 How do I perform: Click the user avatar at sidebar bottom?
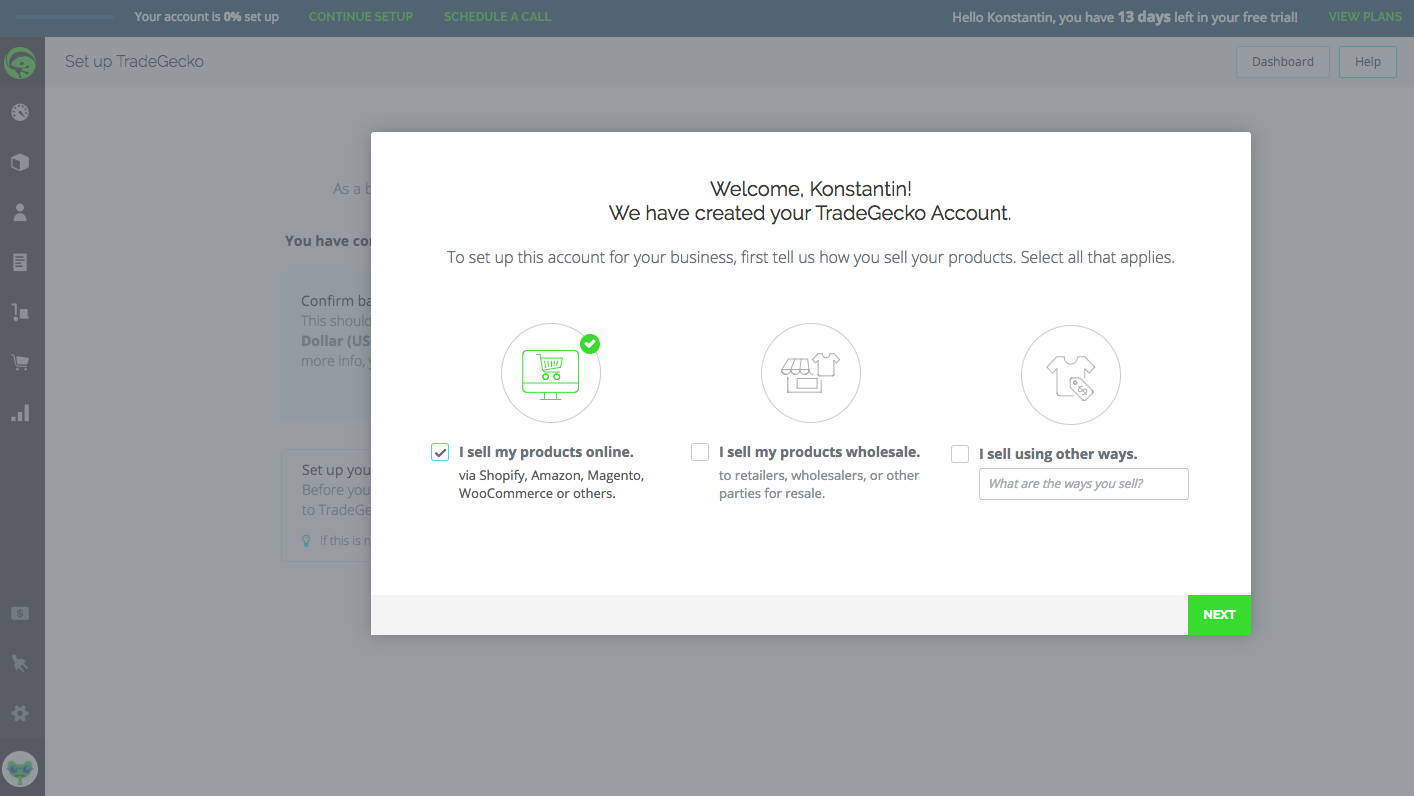[20, 769]
